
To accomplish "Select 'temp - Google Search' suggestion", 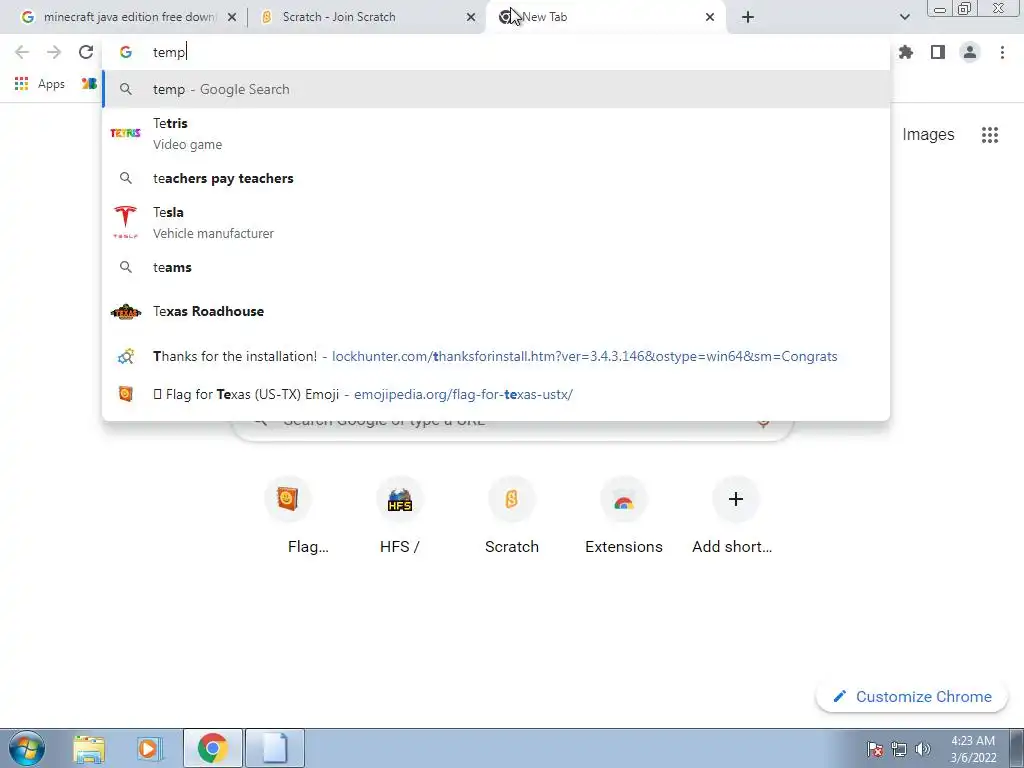I will 496,89.
